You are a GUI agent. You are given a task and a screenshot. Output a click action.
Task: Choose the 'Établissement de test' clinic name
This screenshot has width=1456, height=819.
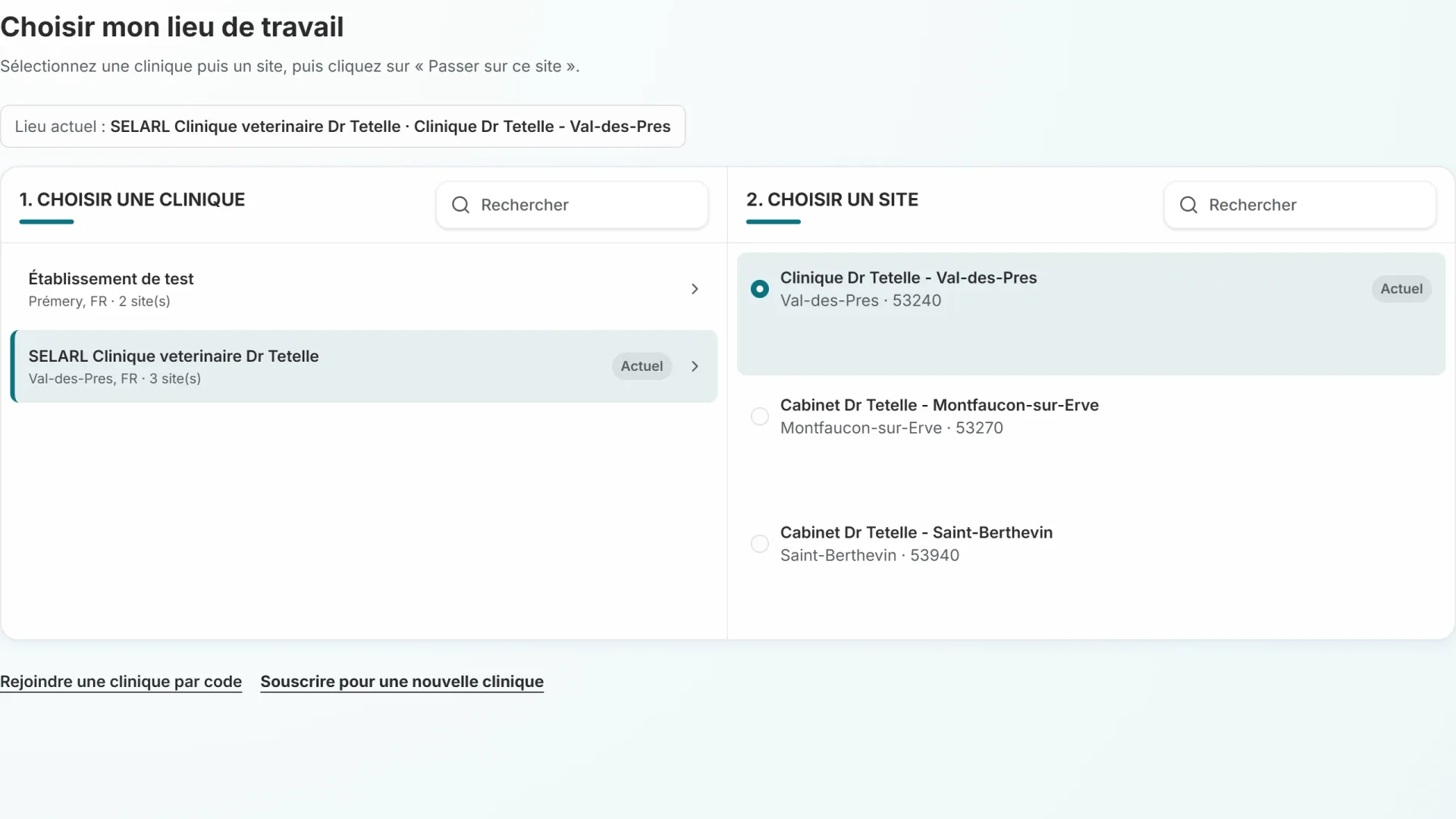[x=111, y=278]
